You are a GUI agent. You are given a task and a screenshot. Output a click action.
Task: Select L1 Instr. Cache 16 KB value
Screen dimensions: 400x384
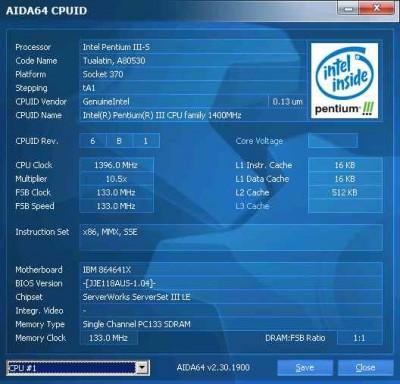(345, 165)
